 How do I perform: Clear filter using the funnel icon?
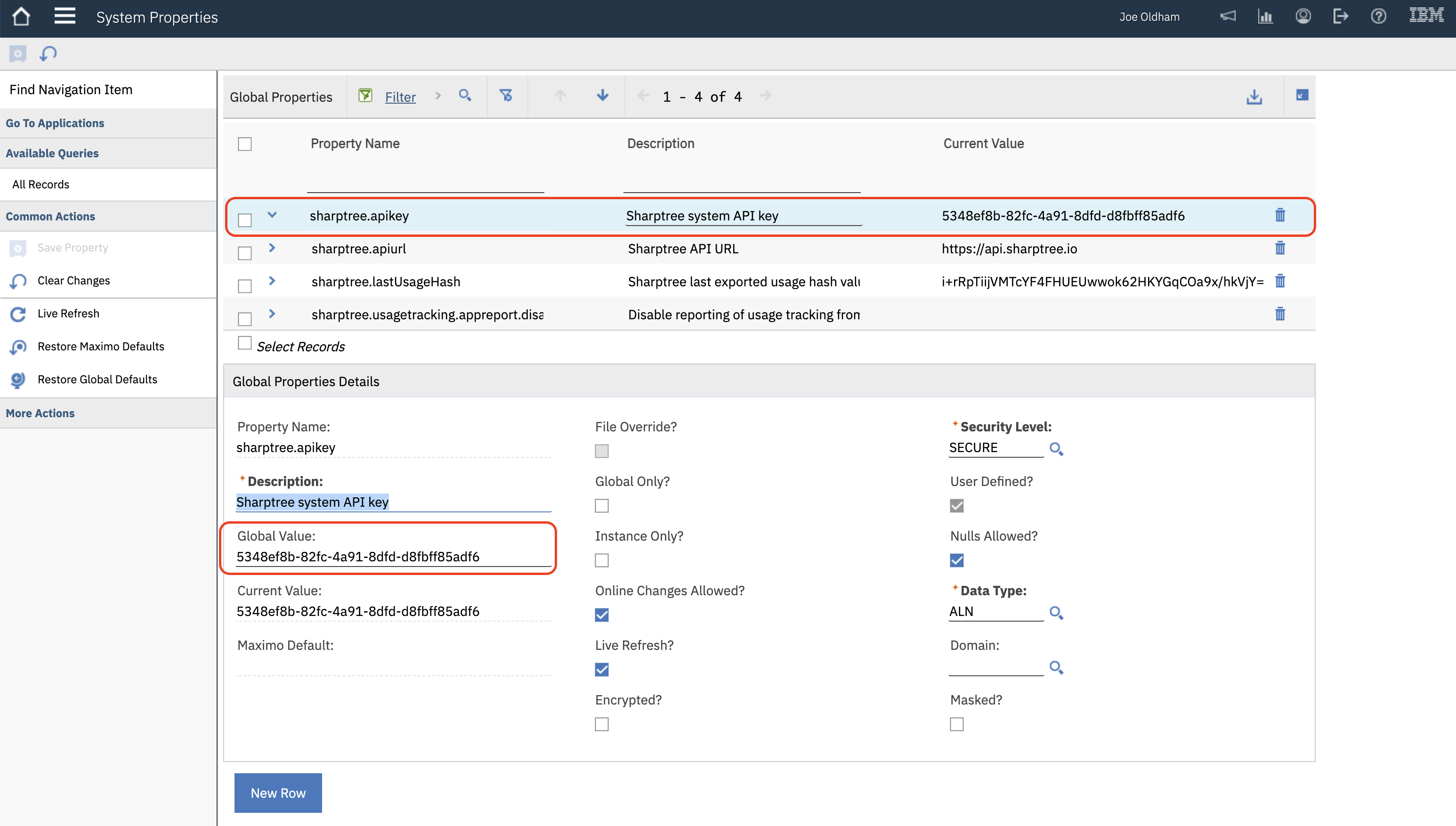pos(505,95)
